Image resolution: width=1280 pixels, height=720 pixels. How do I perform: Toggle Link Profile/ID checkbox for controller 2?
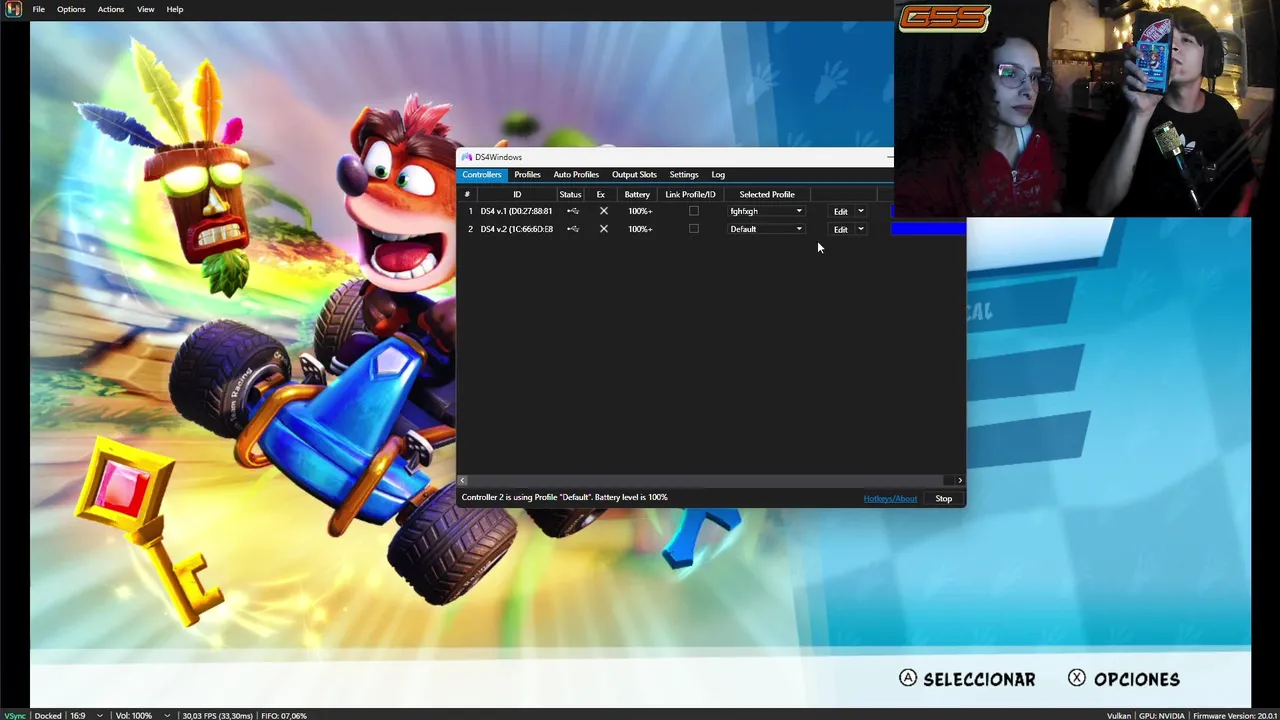coord(694,229)
